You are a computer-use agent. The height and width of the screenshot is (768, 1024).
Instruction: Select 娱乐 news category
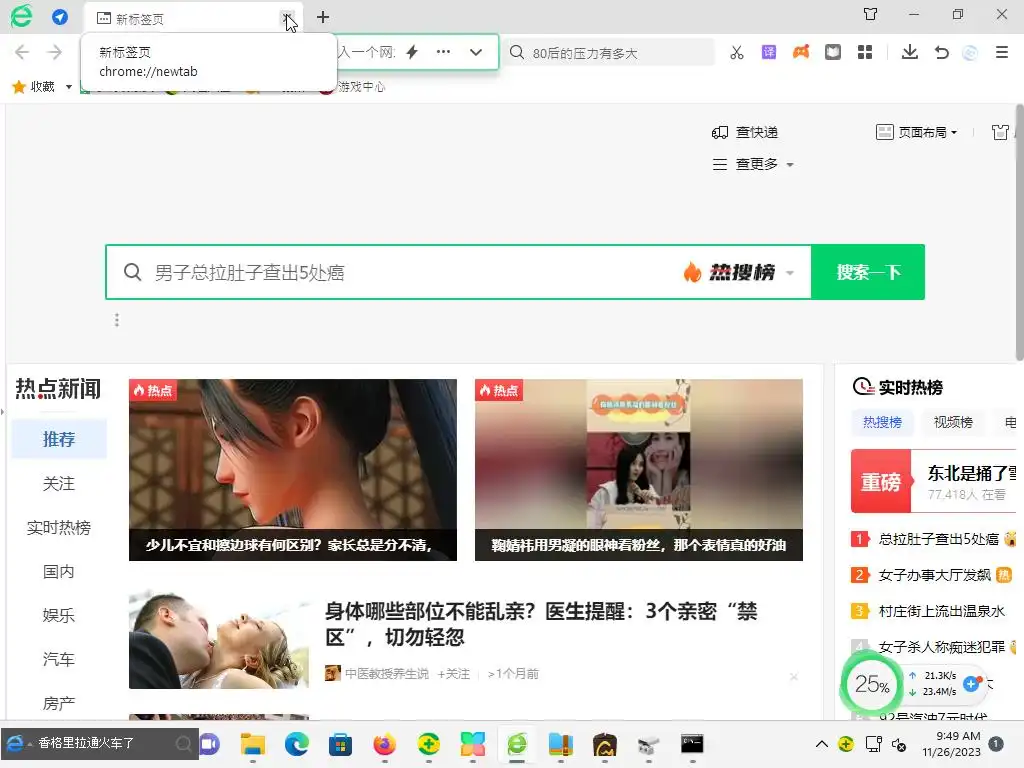pyautogui.click(x=59, y=615)
